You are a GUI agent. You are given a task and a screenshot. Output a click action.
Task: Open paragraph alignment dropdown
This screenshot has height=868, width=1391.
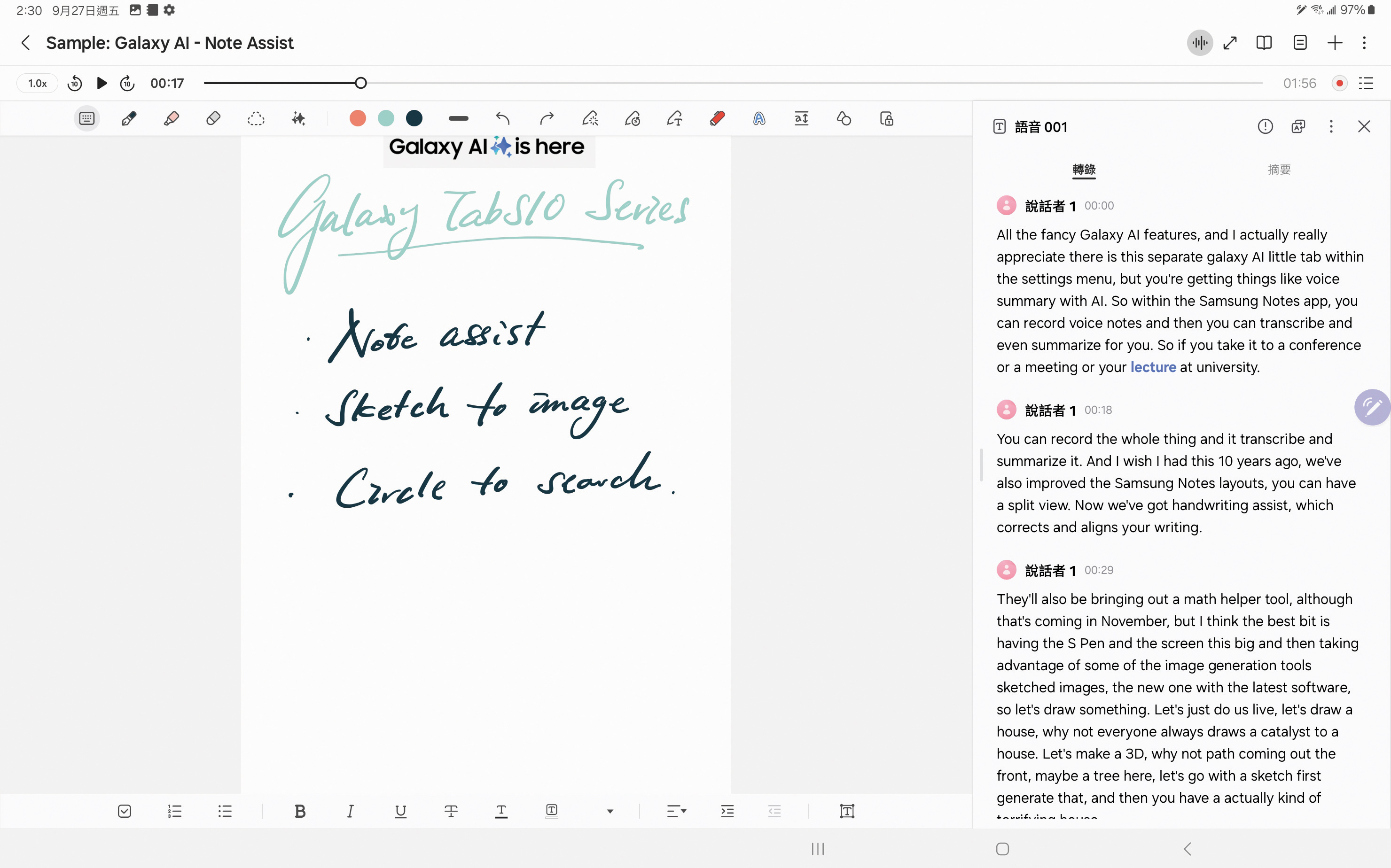pyautogui.click(x=677, y=811)
